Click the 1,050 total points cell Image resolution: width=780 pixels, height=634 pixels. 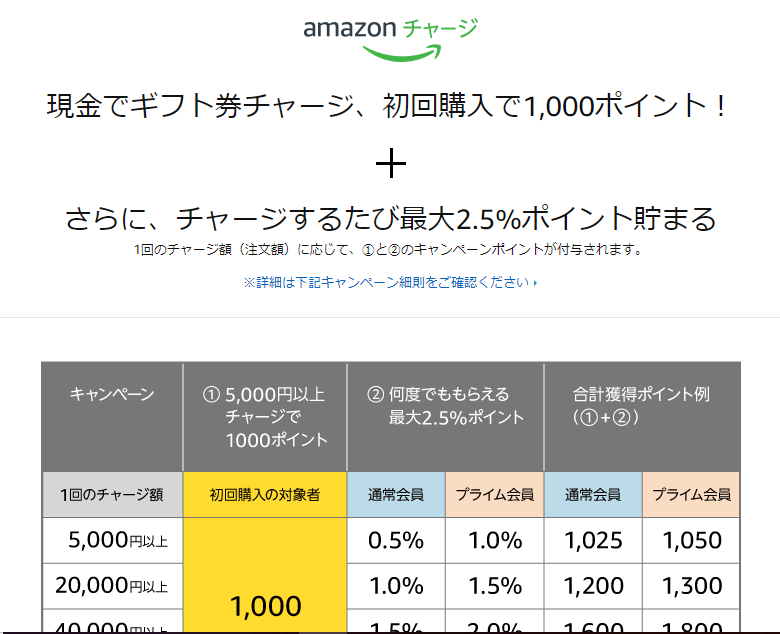691,541
